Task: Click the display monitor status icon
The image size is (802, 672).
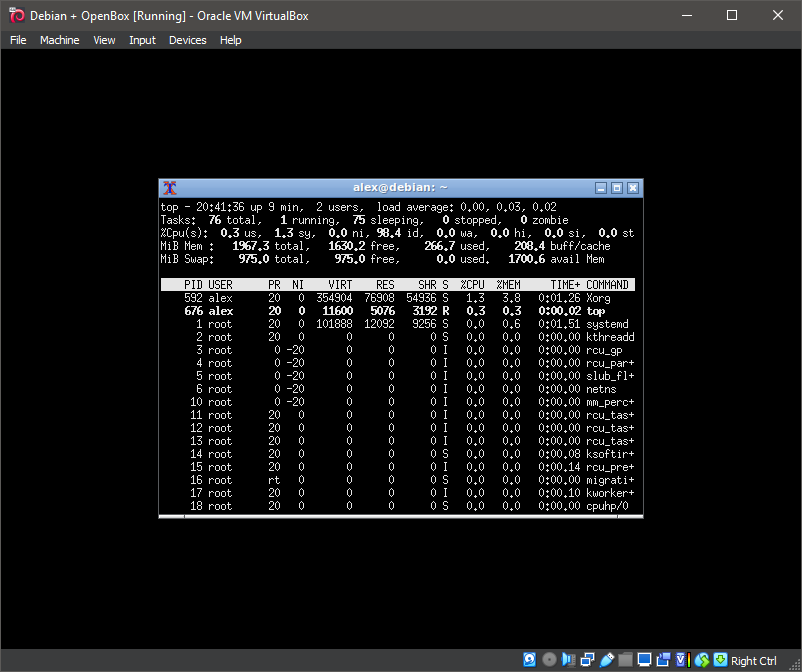Action: 644,660
